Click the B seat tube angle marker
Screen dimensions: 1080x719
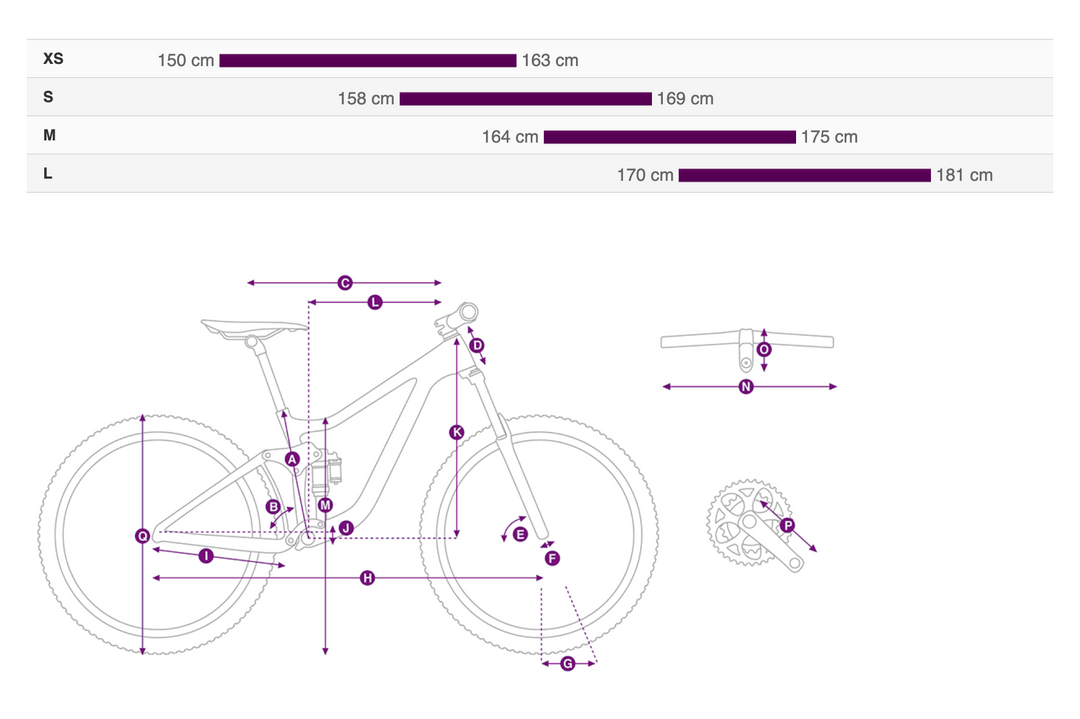click(x=273, y=507)
